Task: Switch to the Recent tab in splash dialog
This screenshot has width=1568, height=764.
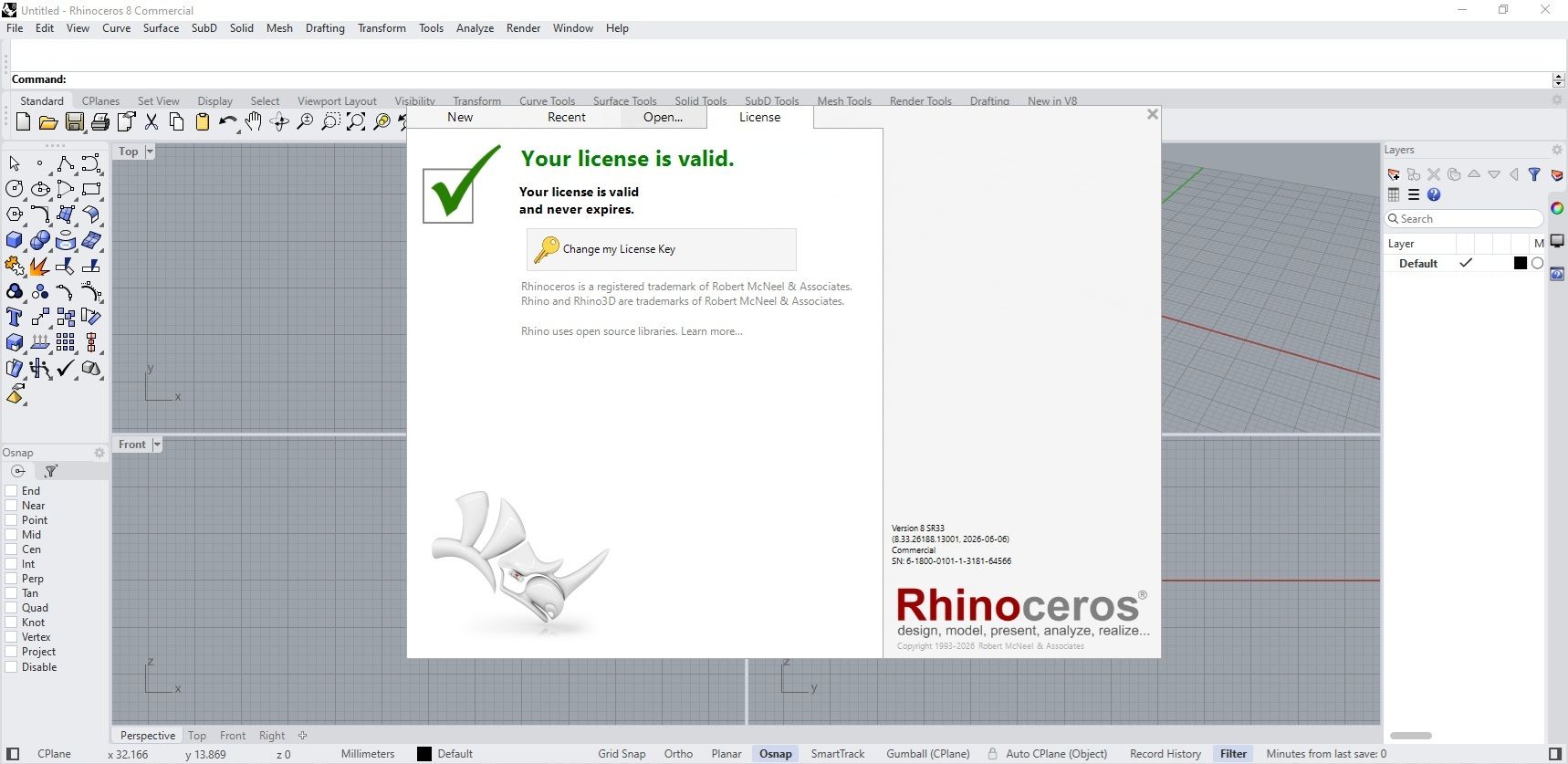Action: (x=566, y=117)
